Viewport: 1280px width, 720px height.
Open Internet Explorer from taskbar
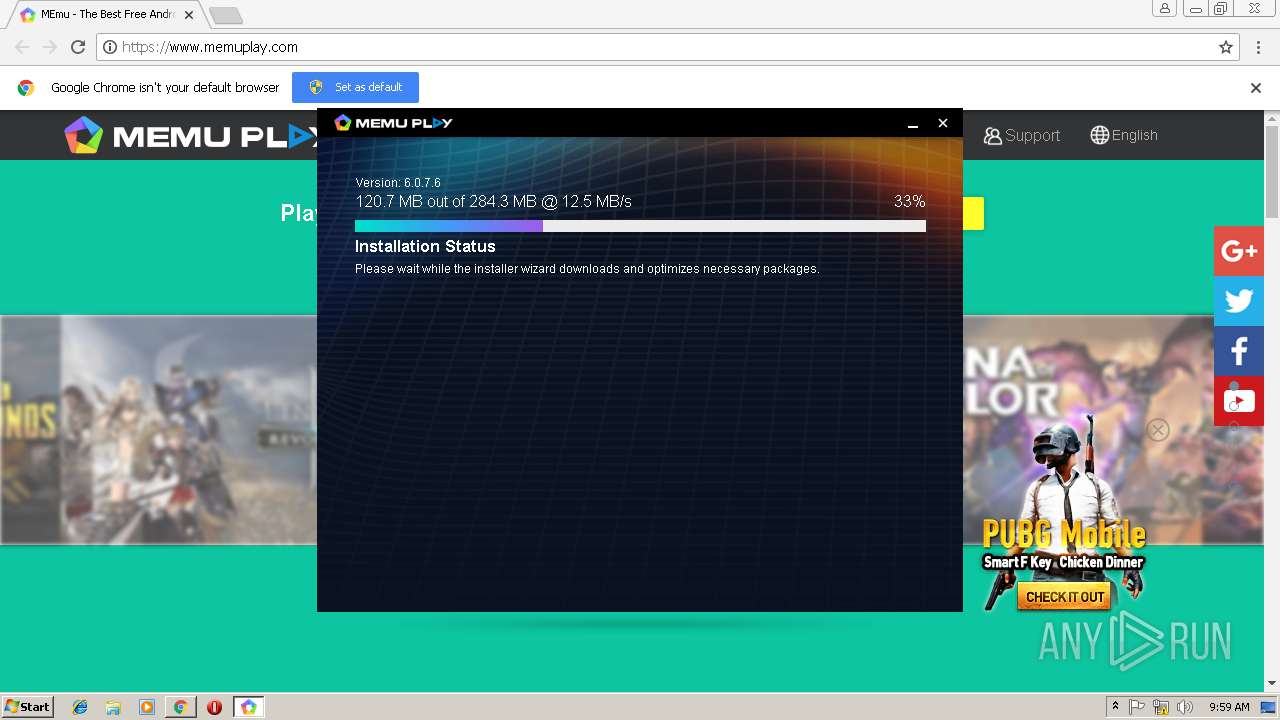pyautogui.click(x=80, y=707)
